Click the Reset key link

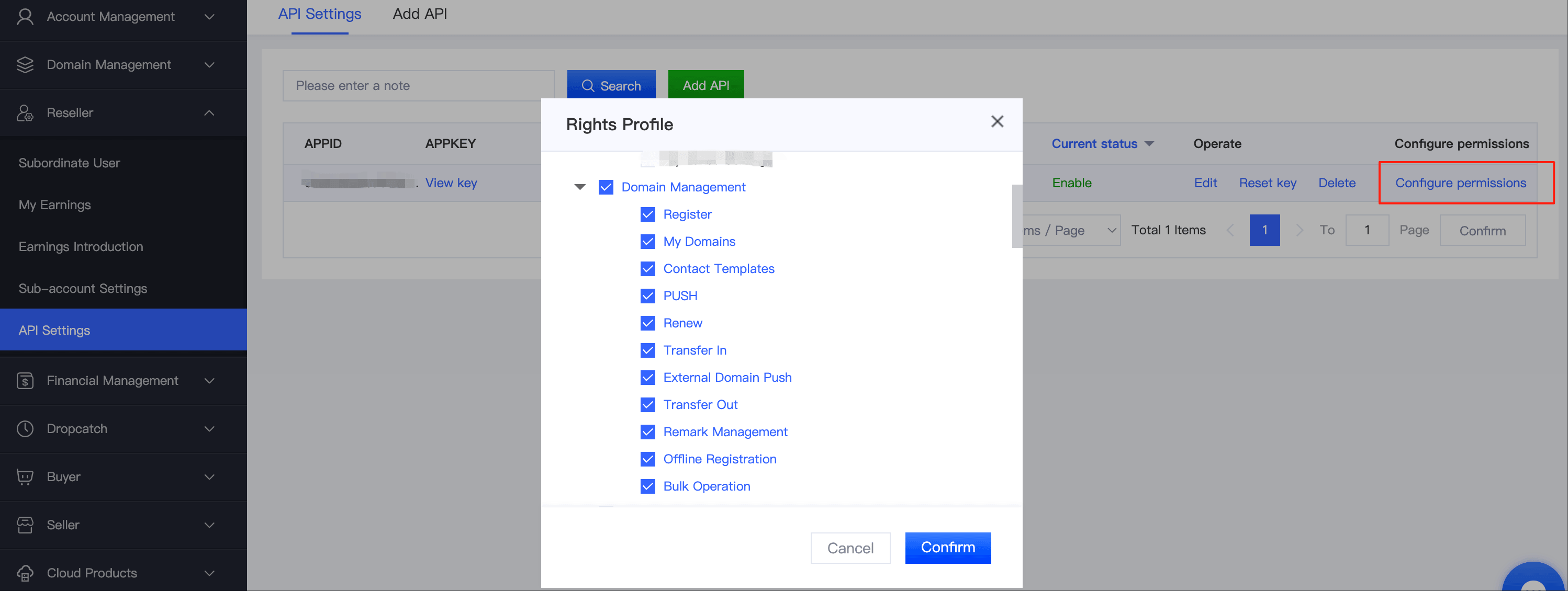click(x=1267, y=183)
